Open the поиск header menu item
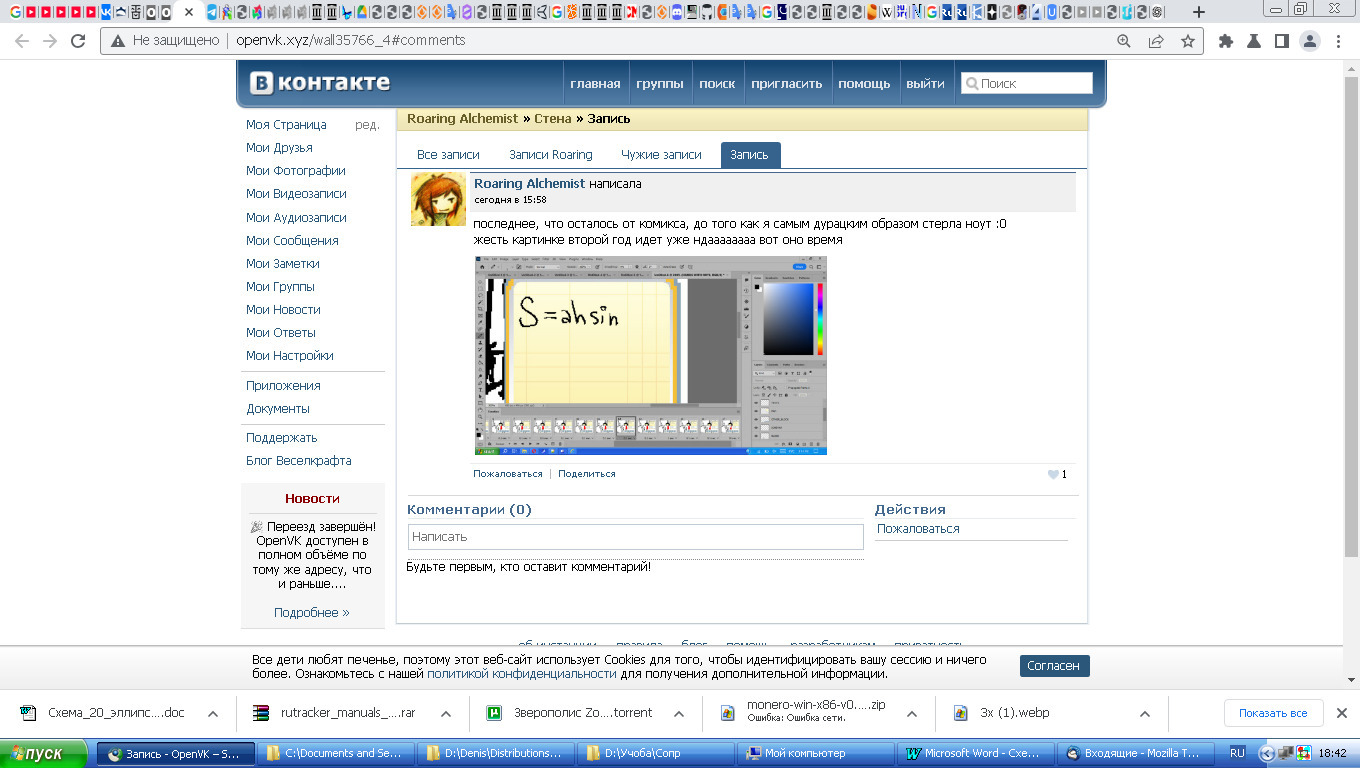The image size is (1360, 768). point(717,84)
